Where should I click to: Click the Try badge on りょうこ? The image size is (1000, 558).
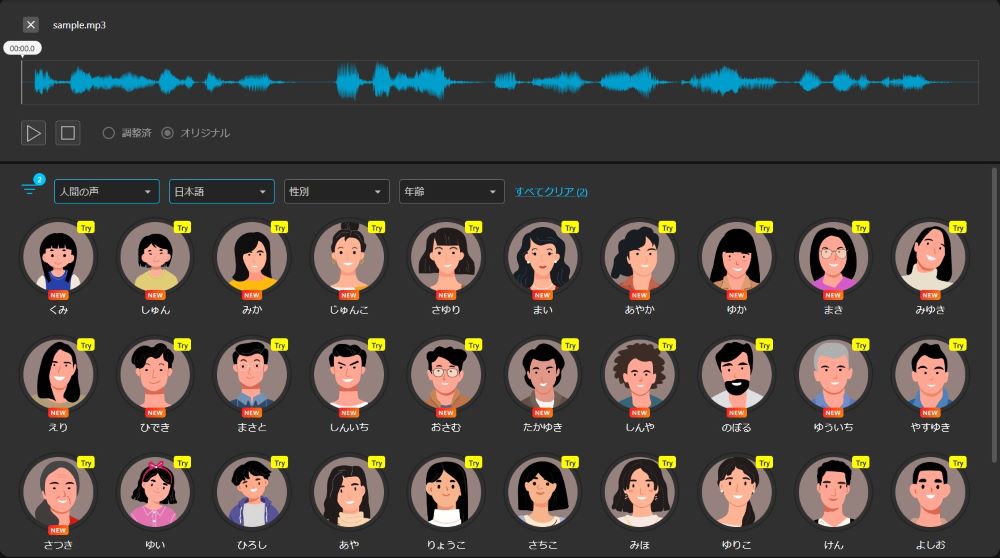point(474,462)
